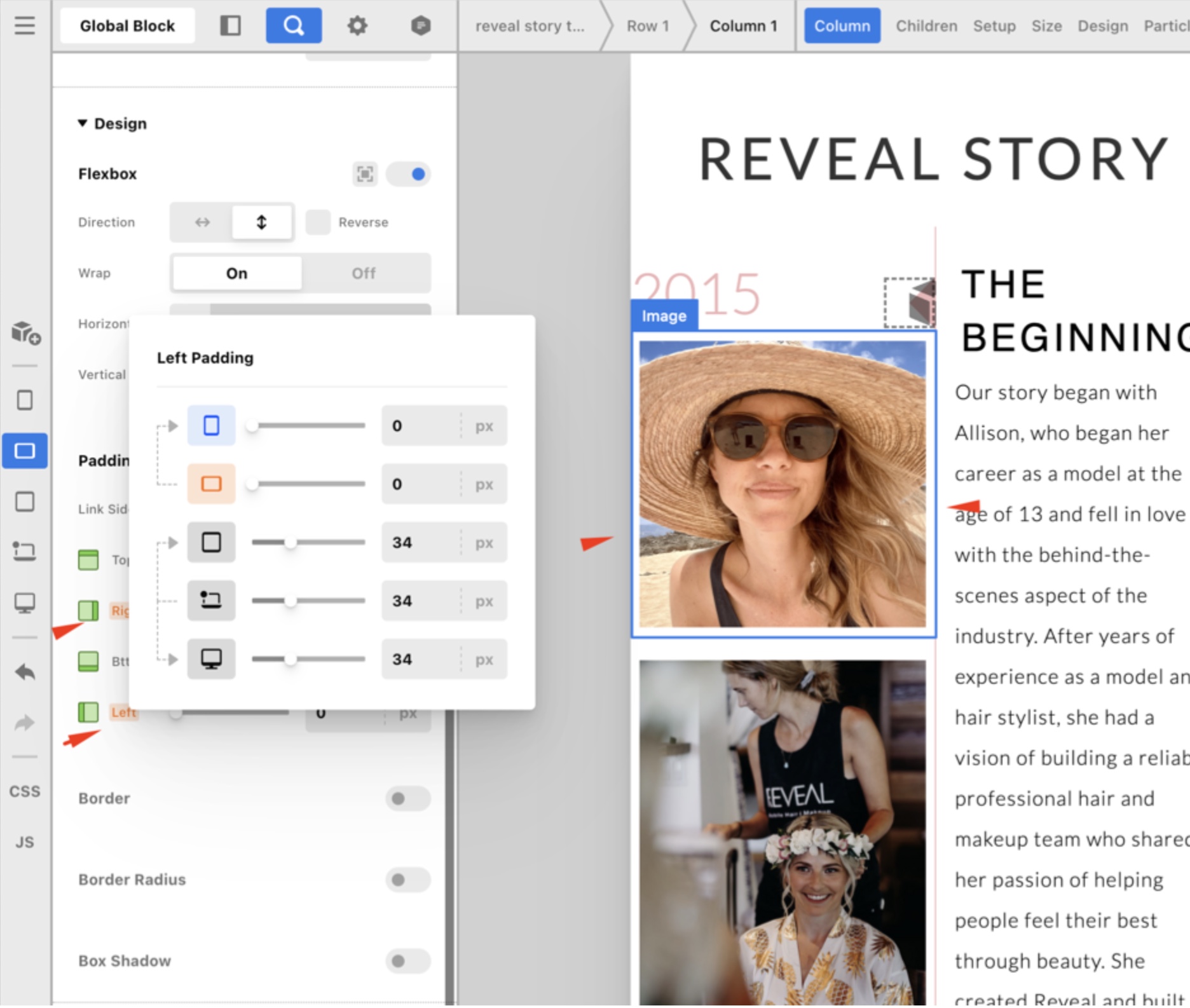Collapse the Design section

[83, 123]
